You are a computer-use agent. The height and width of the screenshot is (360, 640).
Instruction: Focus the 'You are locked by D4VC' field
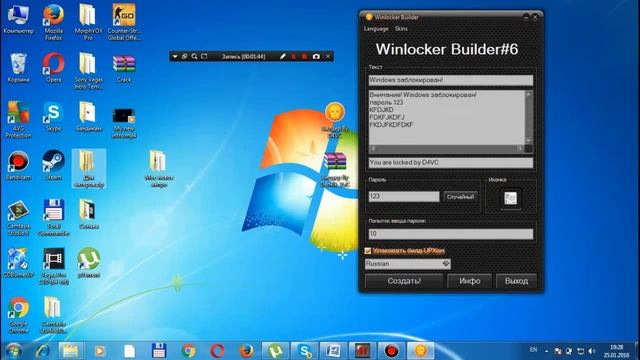(451, 162)
